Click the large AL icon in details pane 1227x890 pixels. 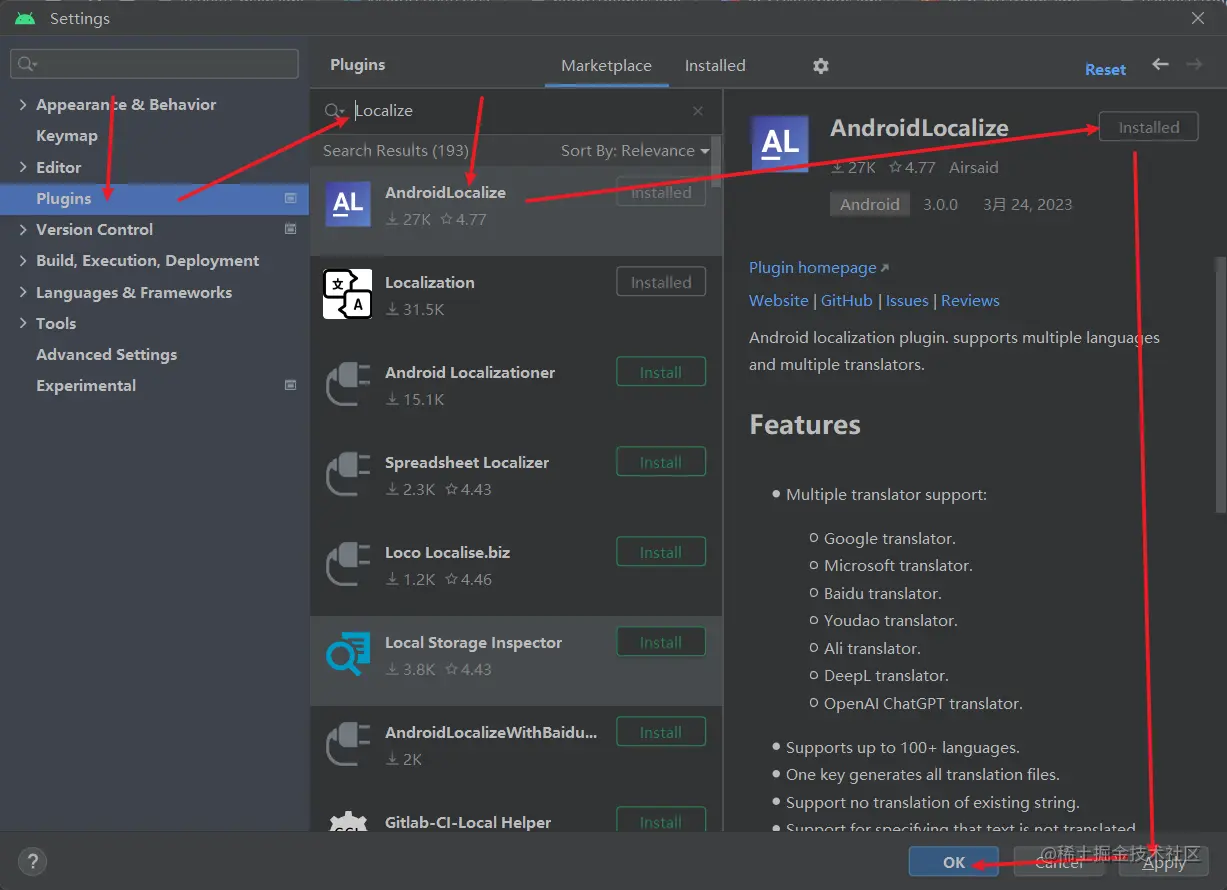coord(780,144)
